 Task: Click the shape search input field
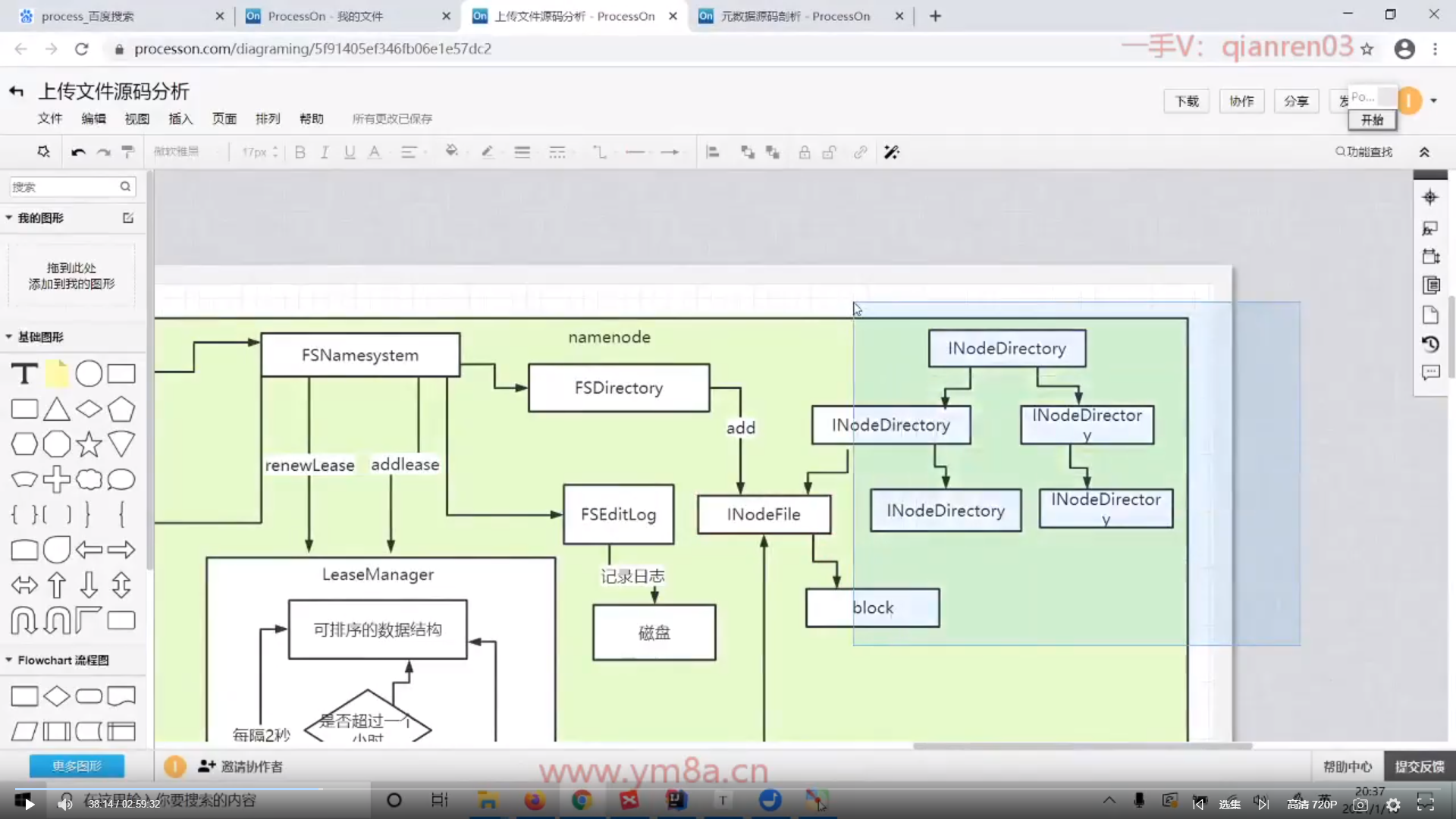pos(72,187)
